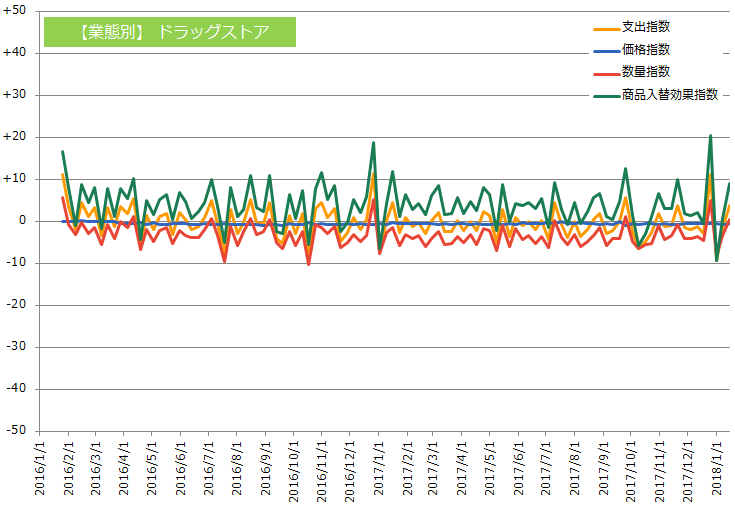Image resolution: width=735 pixels, height=510 pixels.
Task: Click the red 数量指数 legend line swatch
Action: point(607,74)
